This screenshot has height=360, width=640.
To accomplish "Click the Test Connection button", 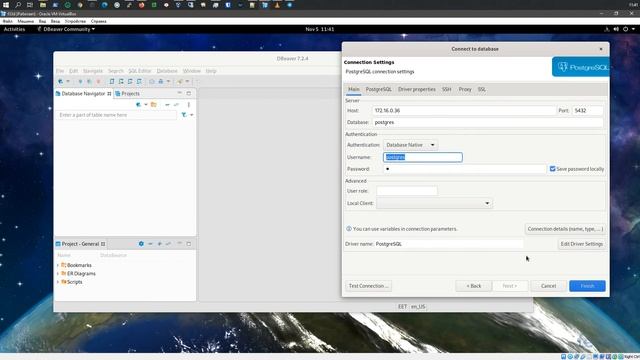I will click(x=368, y=286).
